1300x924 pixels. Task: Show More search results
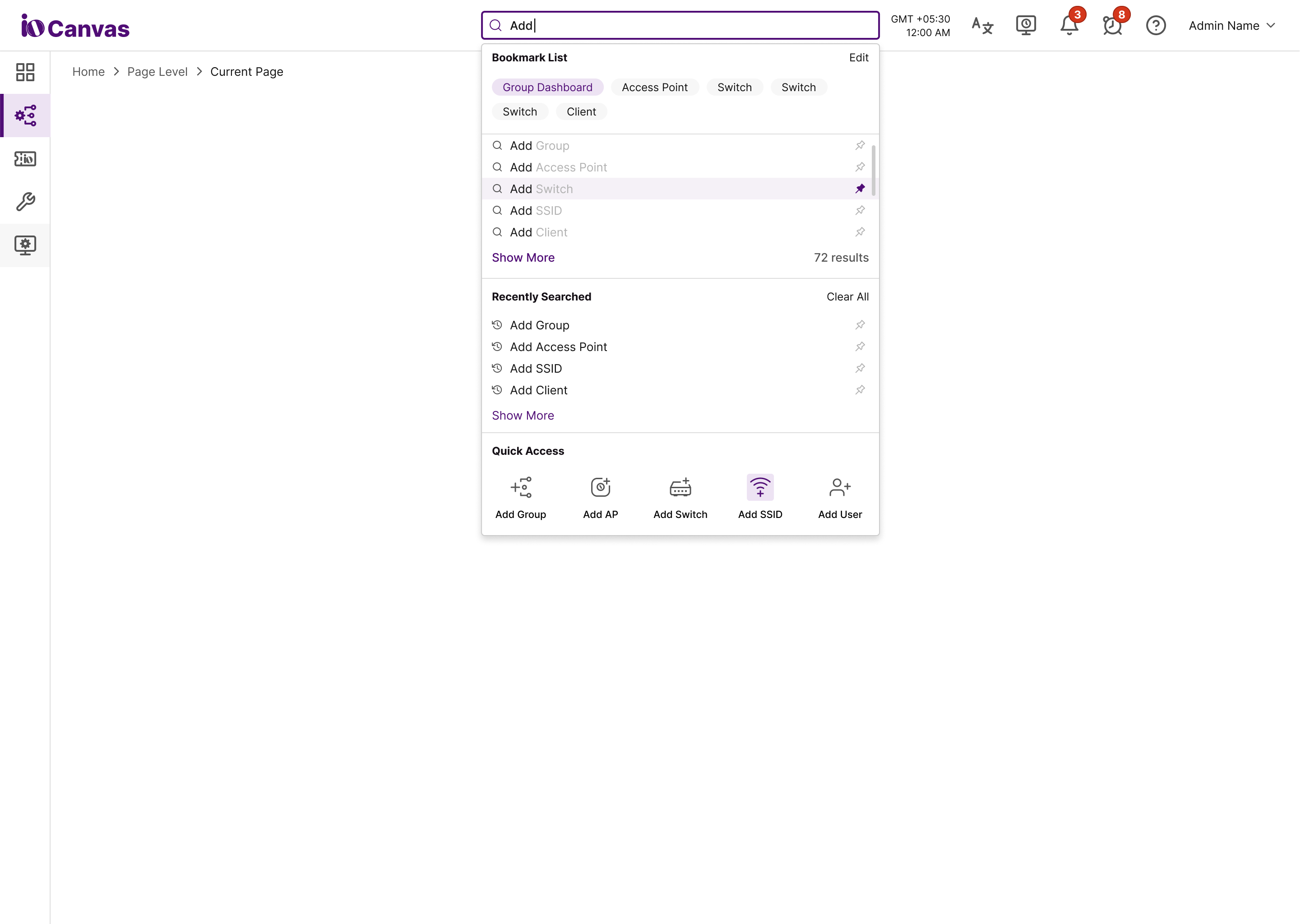point(523,258)
